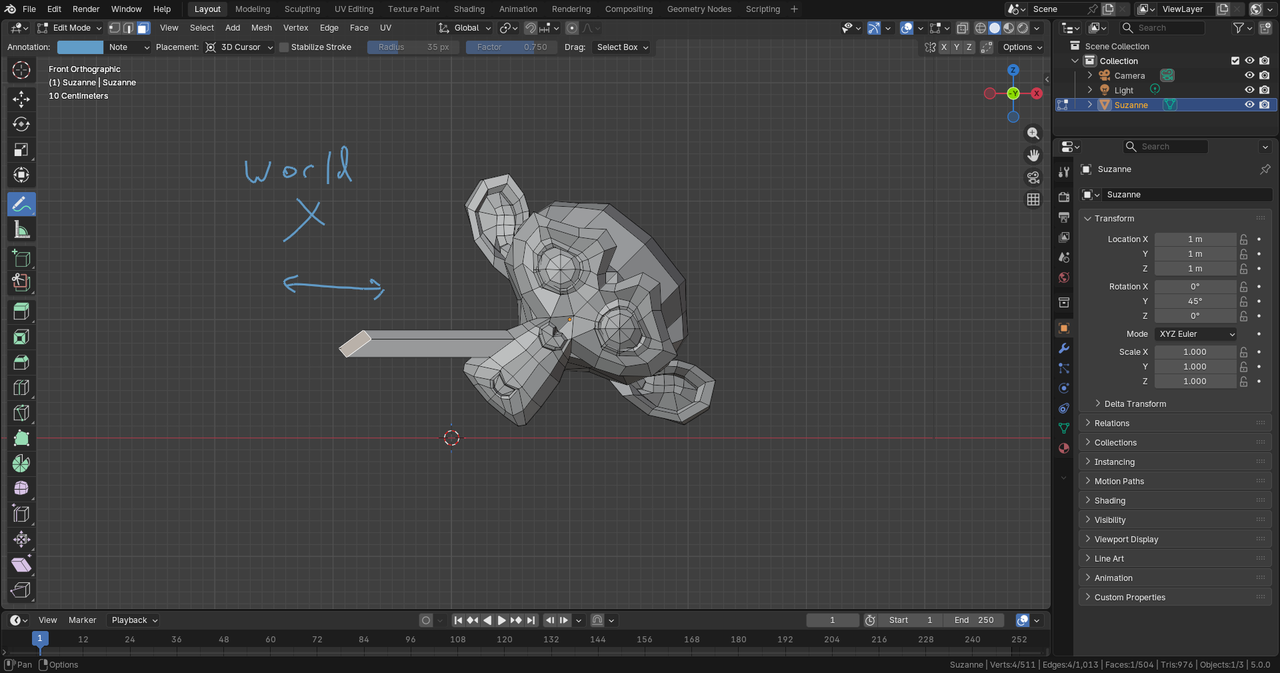Toggle Camera visibility in outliner
Screen dimensions: 1280x673
[1249, 76]
